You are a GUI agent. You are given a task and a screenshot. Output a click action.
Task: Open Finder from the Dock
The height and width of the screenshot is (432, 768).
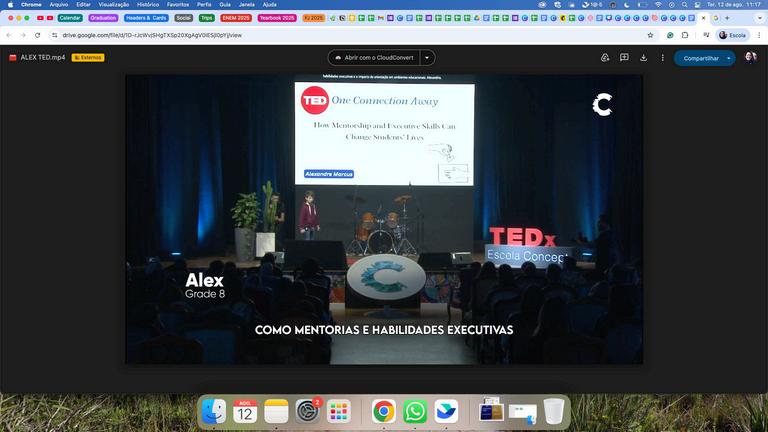214,411
